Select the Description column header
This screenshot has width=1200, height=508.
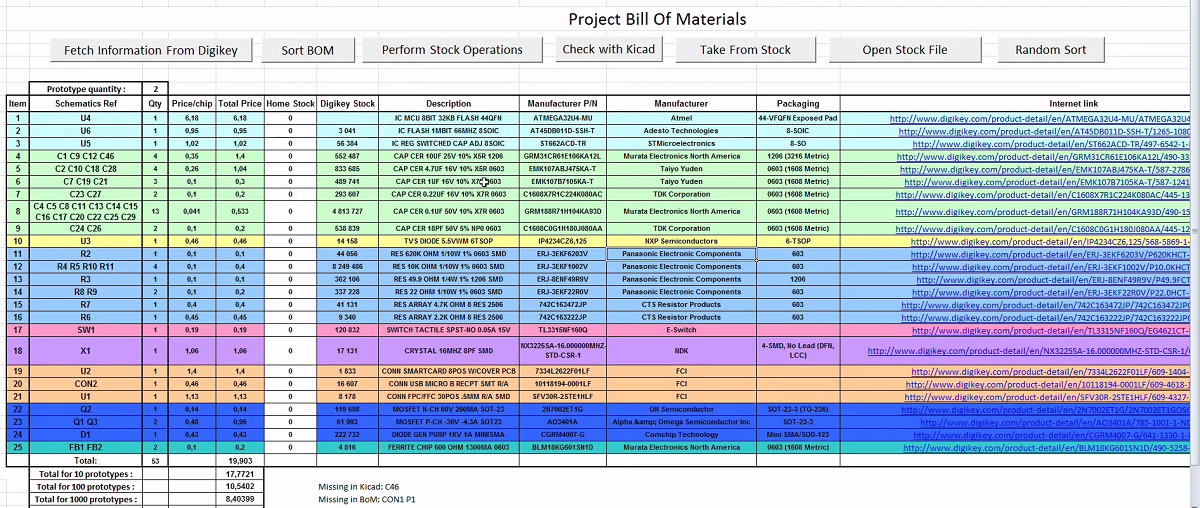coord(448,103)
